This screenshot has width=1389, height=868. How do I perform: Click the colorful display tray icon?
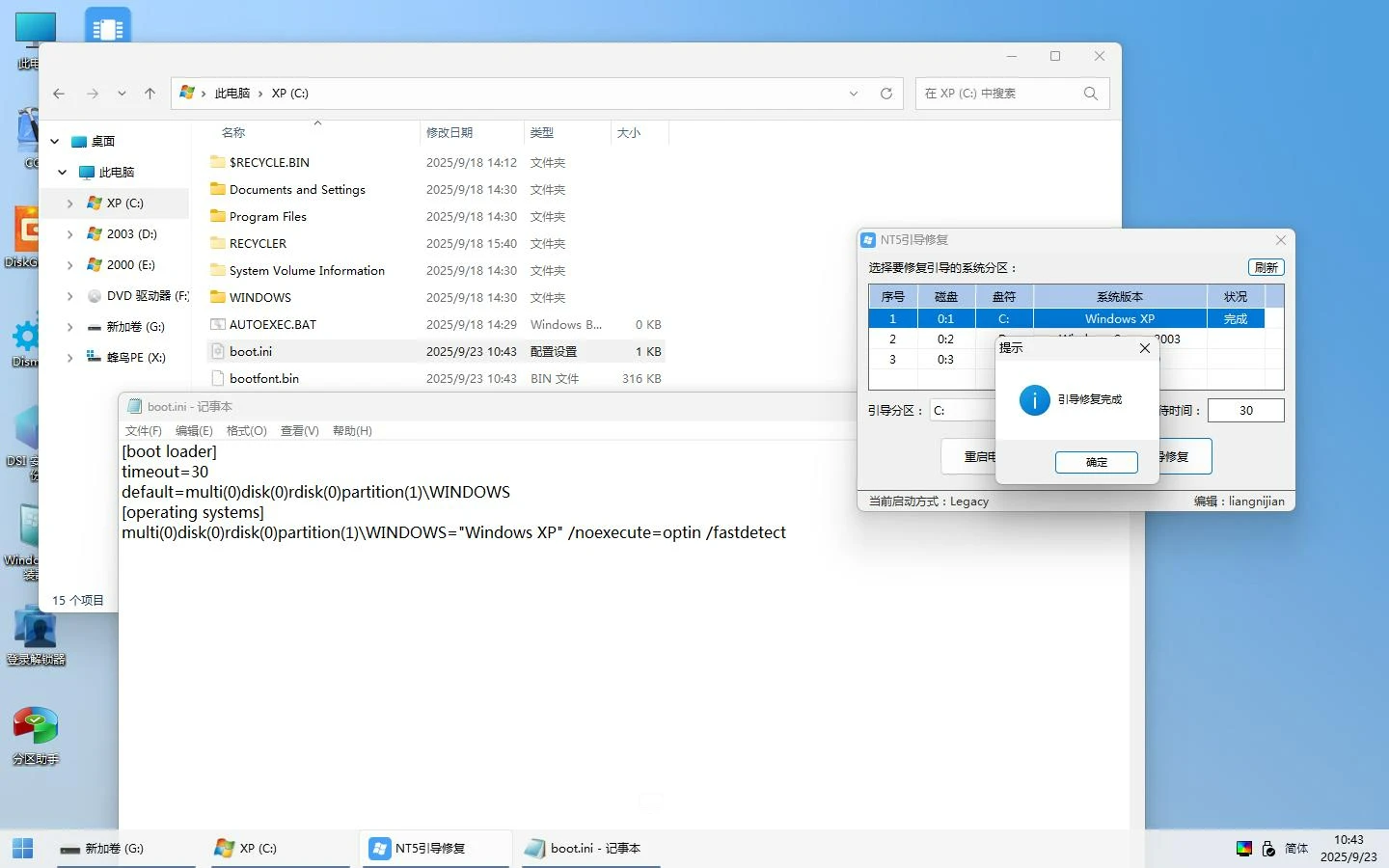[x=1244, y=849]
